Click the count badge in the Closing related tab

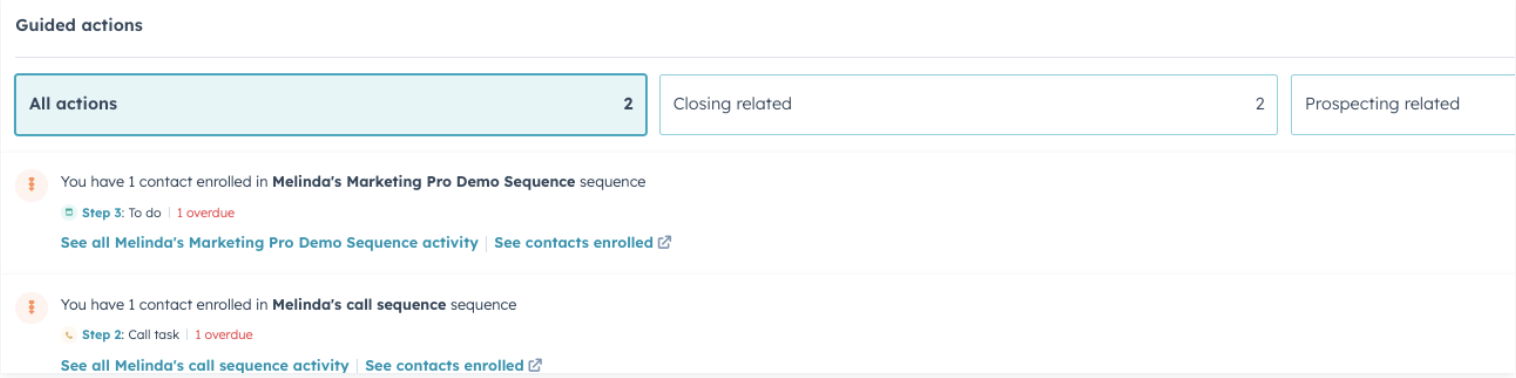(1260, 104)
